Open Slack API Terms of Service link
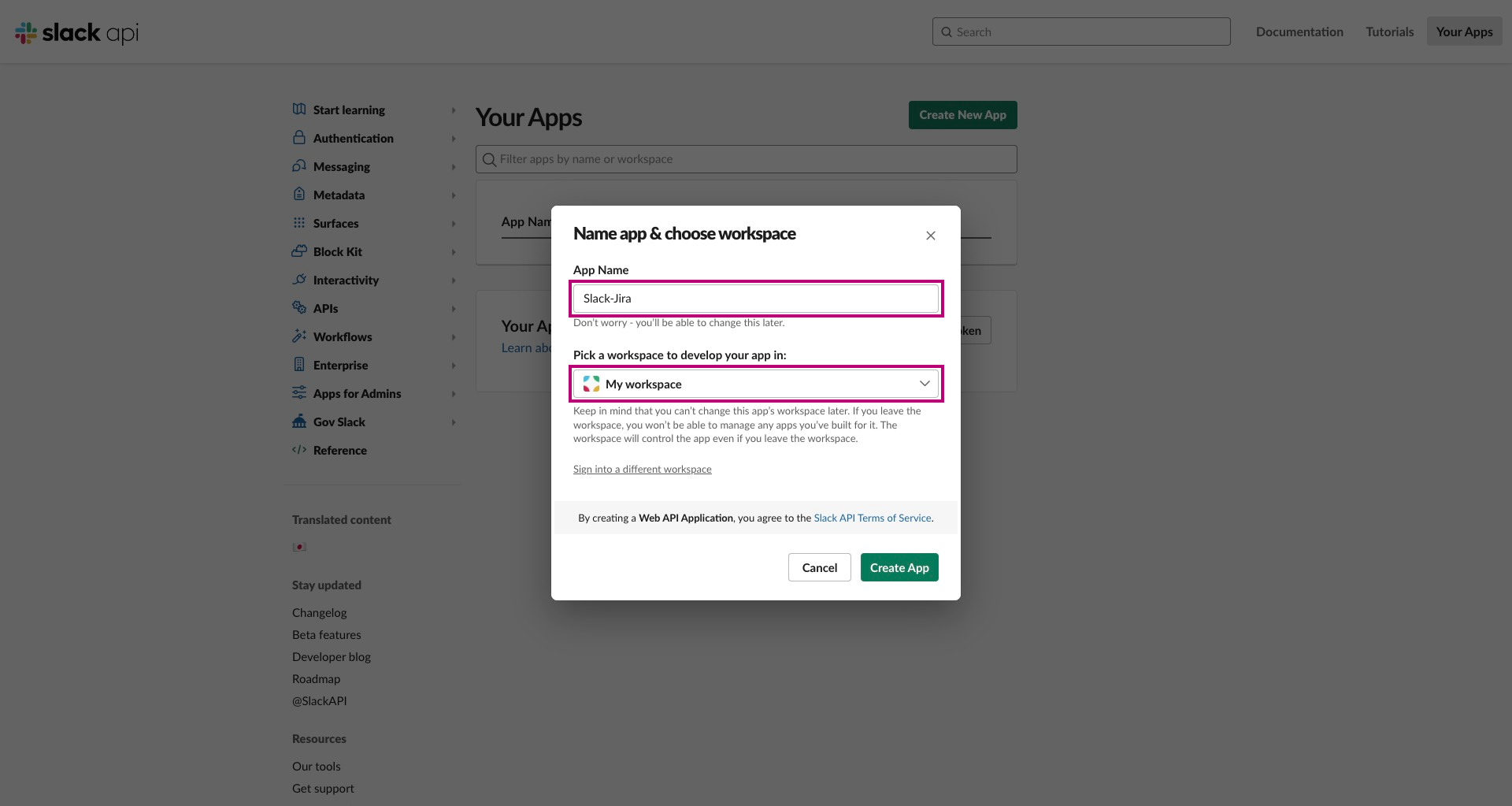The image size is (1512, 806). tap(872, 518)
